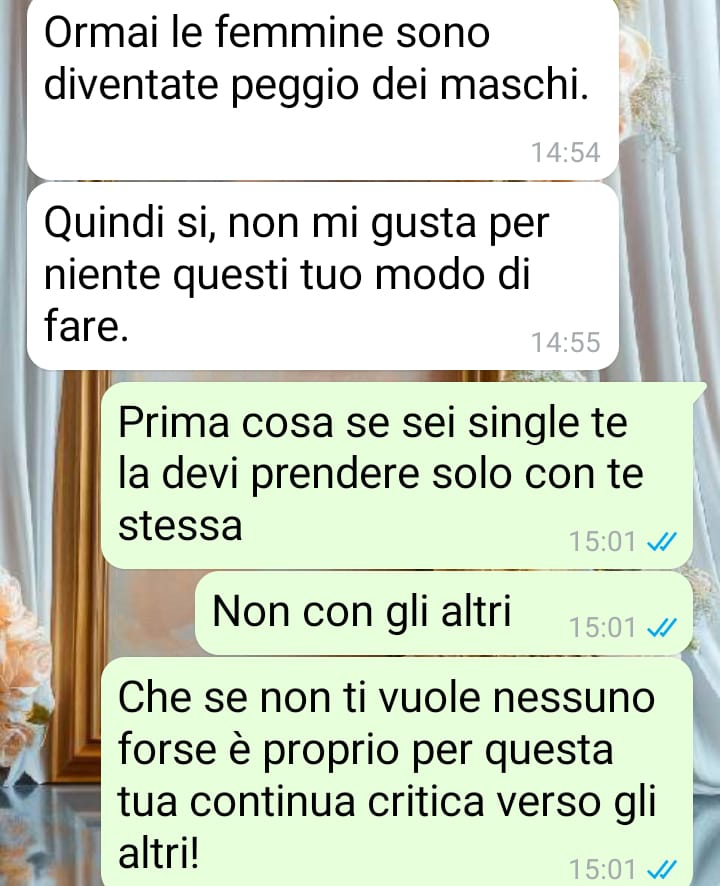Click the 14:54 timestamp
The image size is (720, 886).
click(566, 153)
